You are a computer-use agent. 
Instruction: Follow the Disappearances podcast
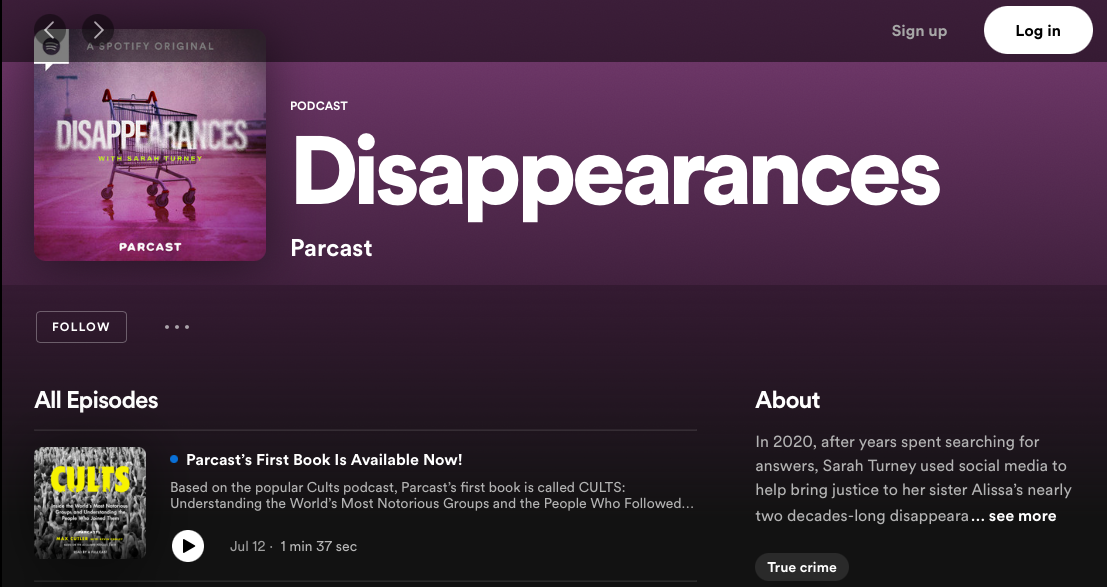coord(81,327)
